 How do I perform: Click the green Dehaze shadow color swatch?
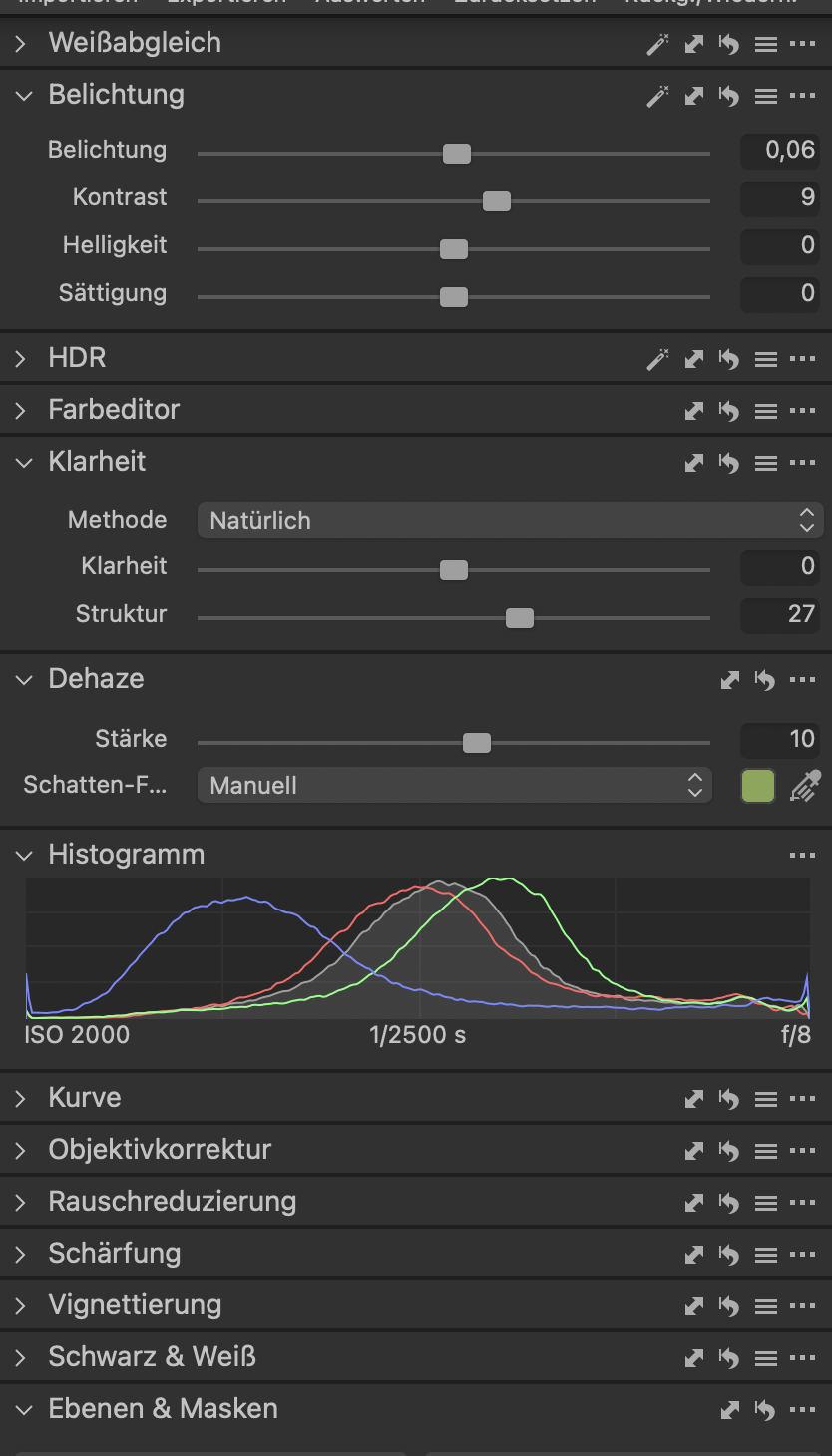coord(758,786)
